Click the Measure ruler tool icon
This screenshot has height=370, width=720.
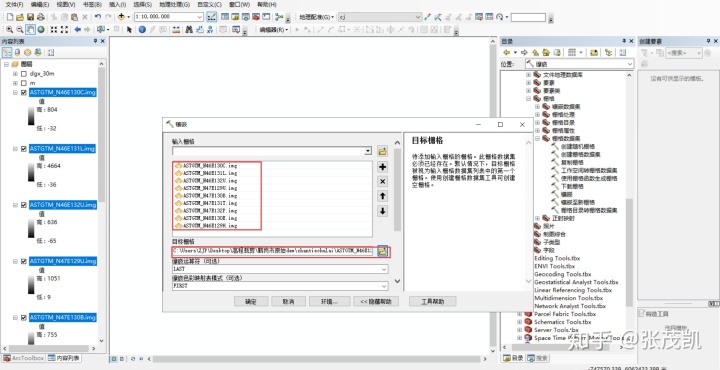click(x=176, y=29)
